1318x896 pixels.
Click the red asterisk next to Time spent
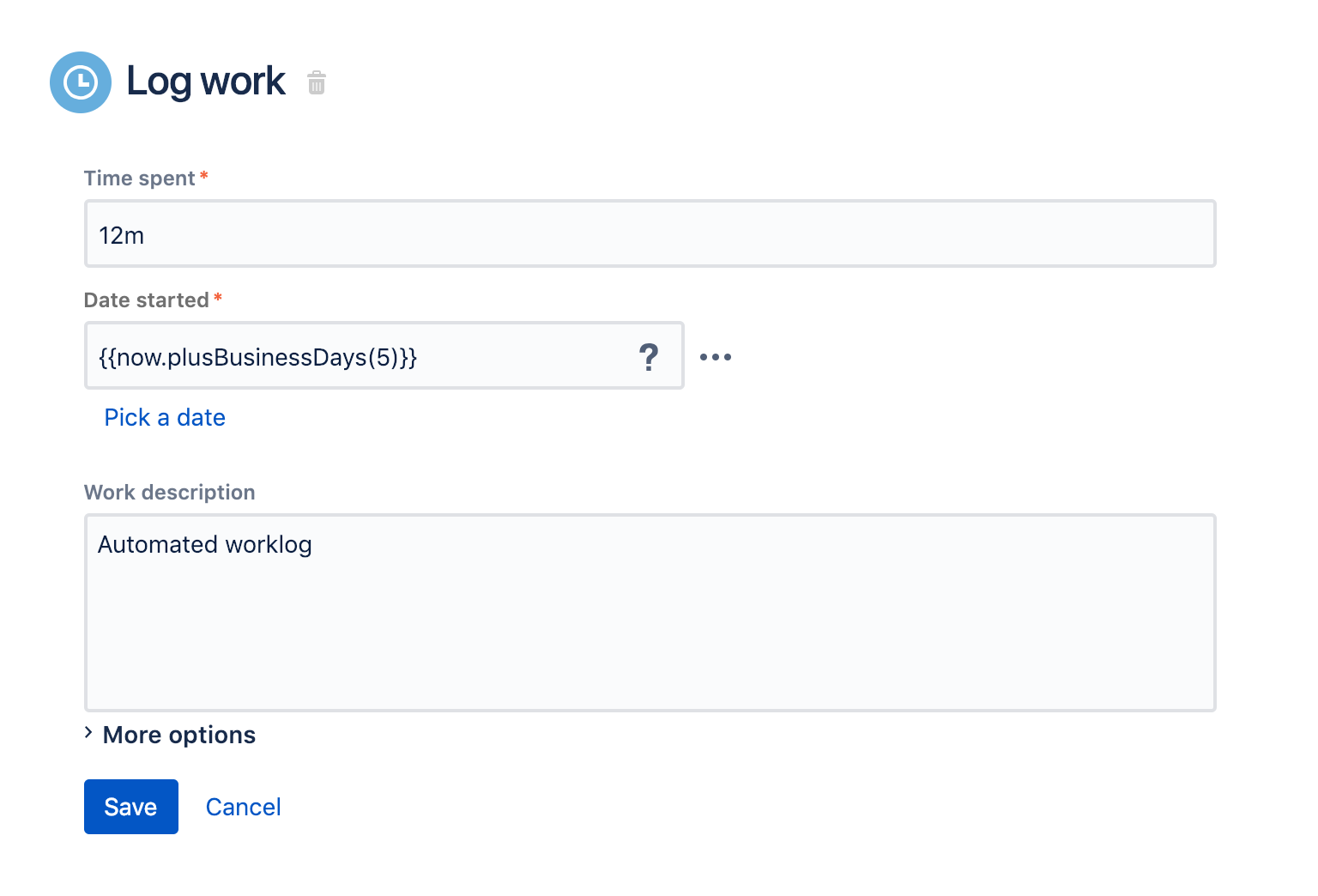click(x=204, y=177)
